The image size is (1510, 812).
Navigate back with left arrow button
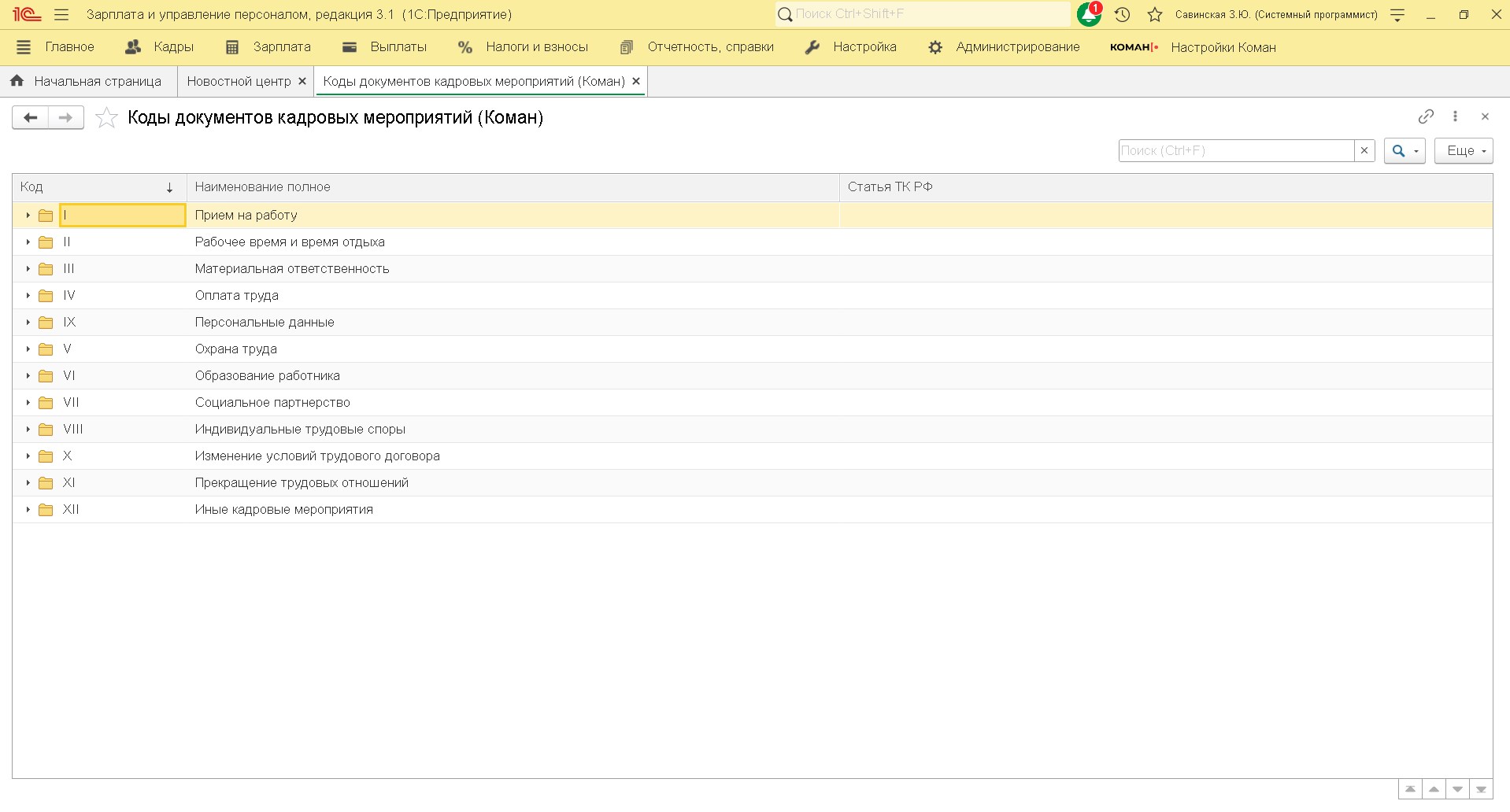31,118
